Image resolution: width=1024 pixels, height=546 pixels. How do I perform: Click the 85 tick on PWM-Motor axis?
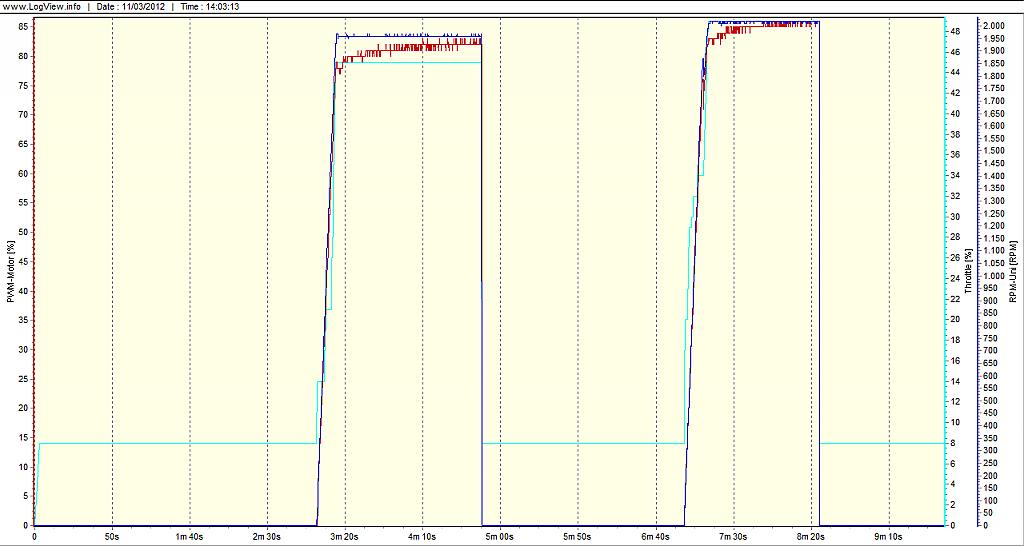tap(25, 25)
